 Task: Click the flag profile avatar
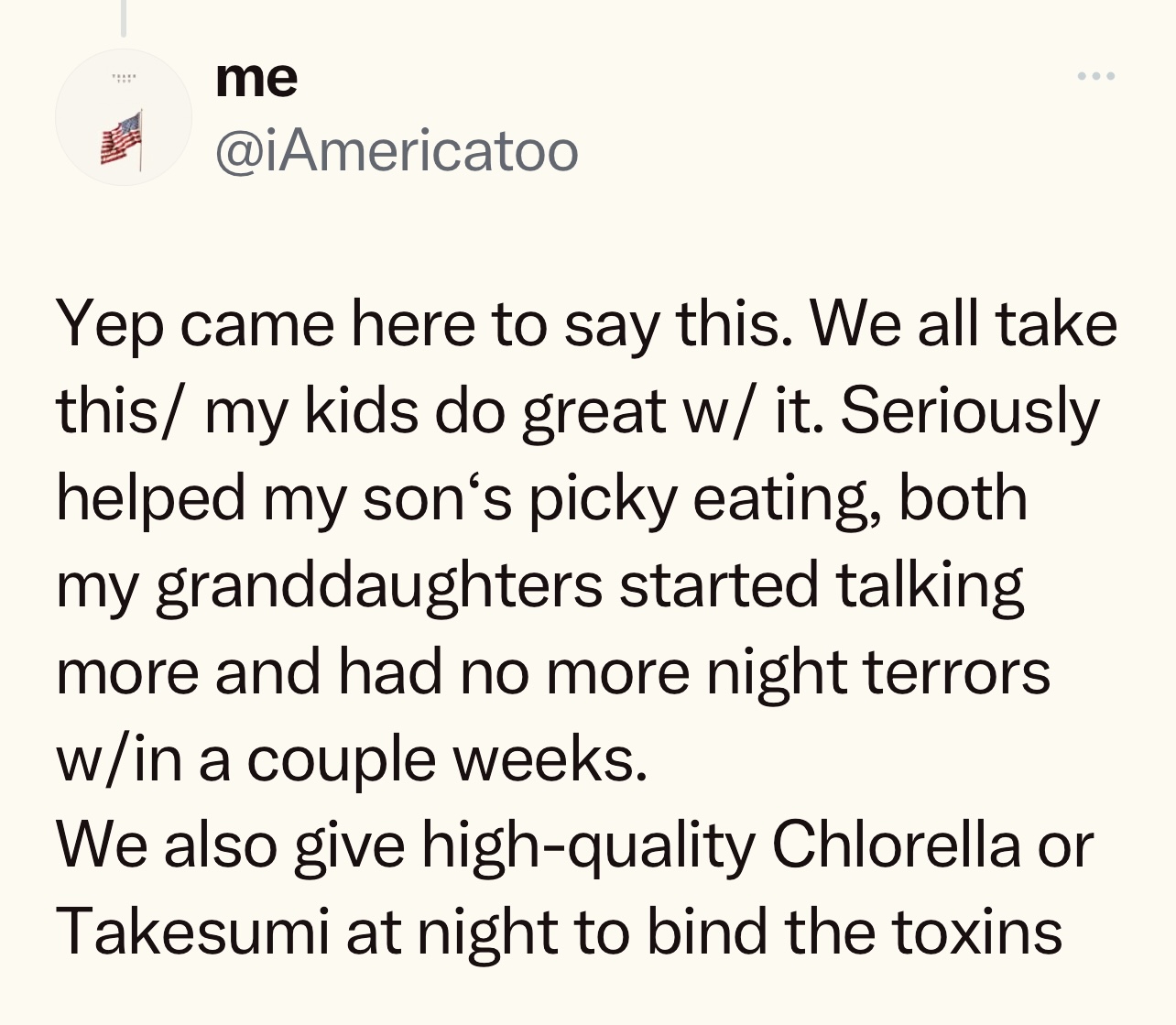click(x=124, y=117)
